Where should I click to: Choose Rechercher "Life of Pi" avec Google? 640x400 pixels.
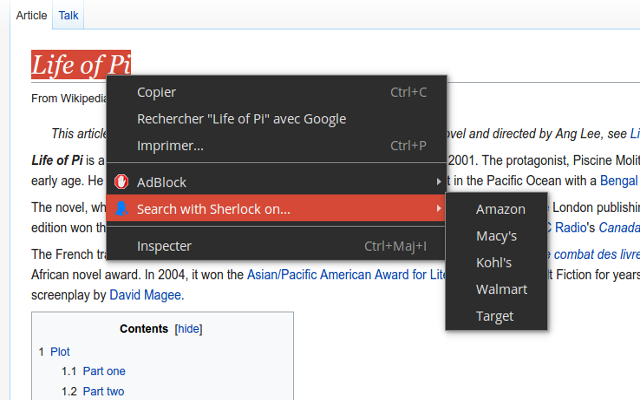pyautogui.click(x=241, y=119)
